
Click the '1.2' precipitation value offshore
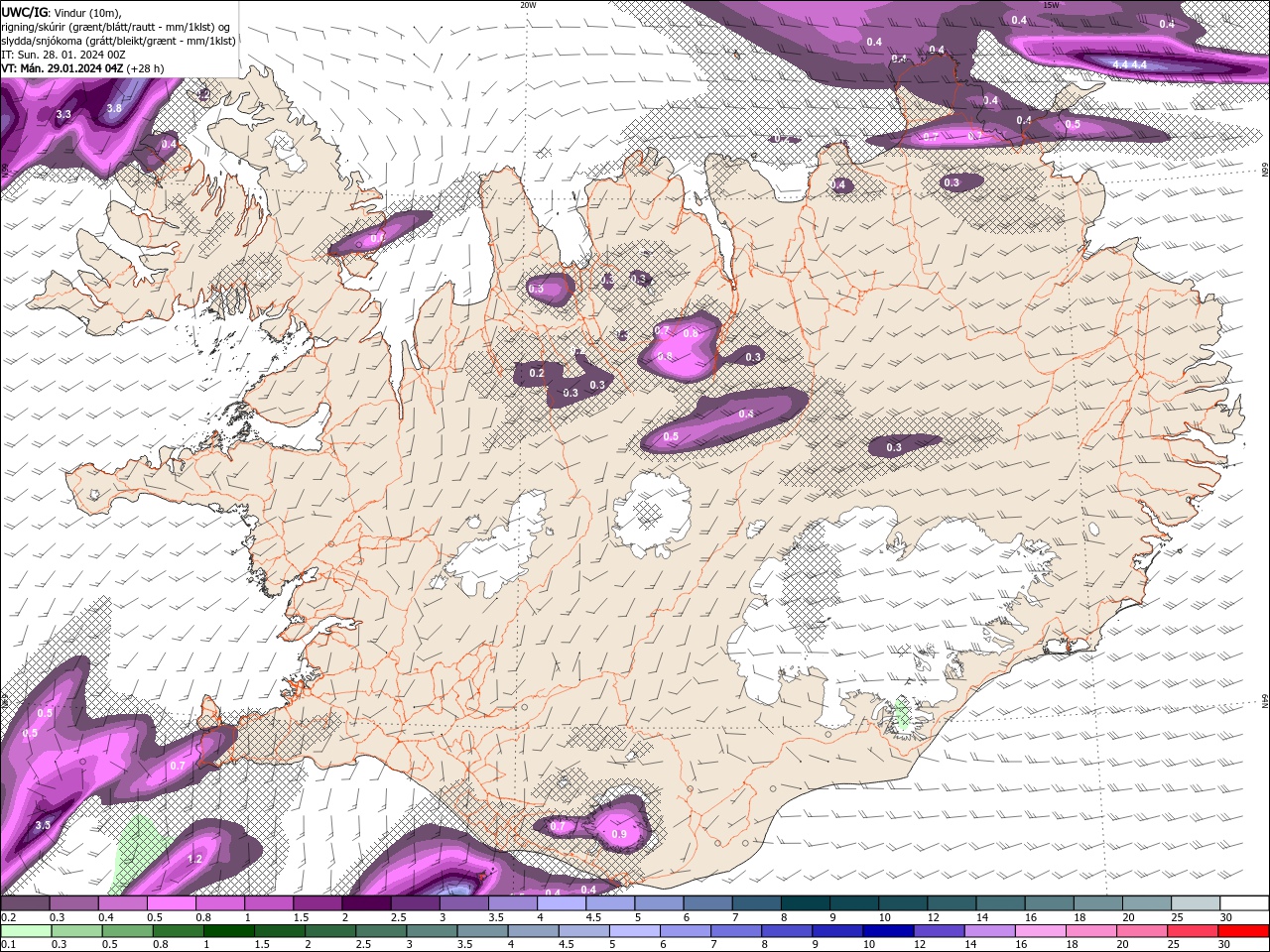(x=194, y=859)
